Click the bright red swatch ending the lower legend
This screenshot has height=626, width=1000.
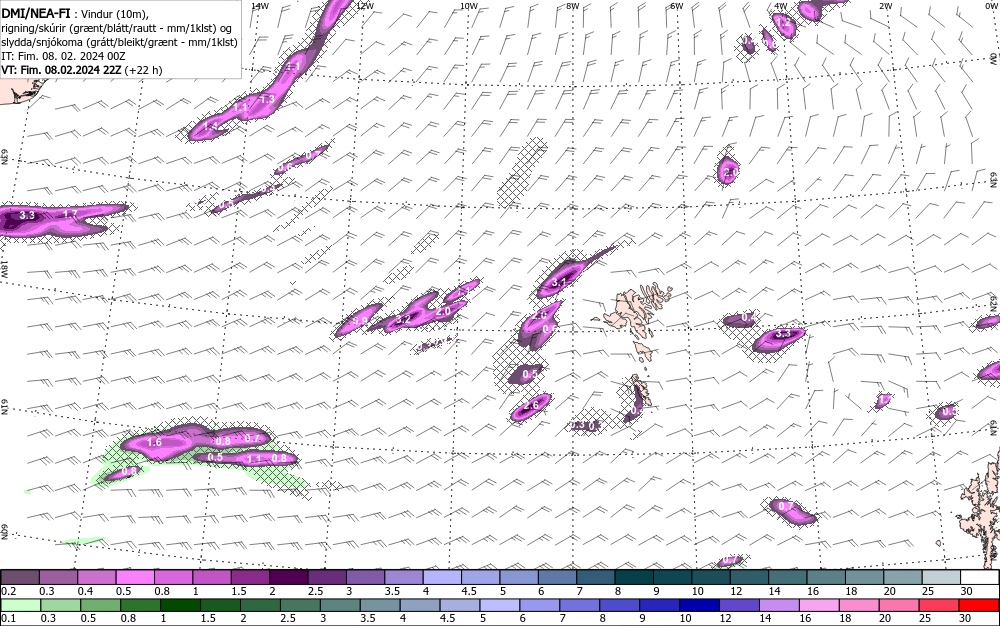(979, 605)
